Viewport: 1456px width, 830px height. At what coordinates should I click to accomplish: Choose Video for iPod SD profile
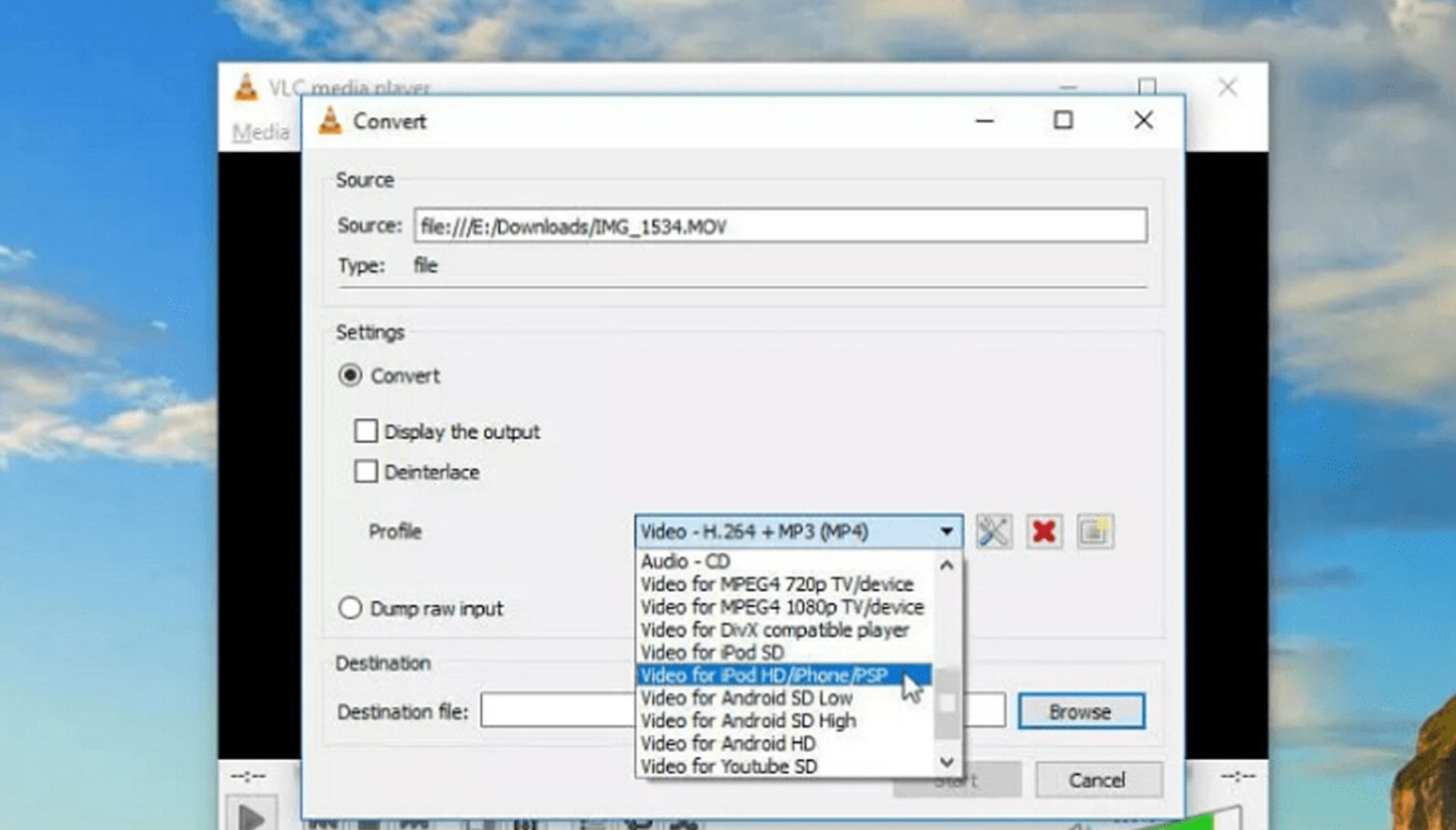click(x=784, y=653)
